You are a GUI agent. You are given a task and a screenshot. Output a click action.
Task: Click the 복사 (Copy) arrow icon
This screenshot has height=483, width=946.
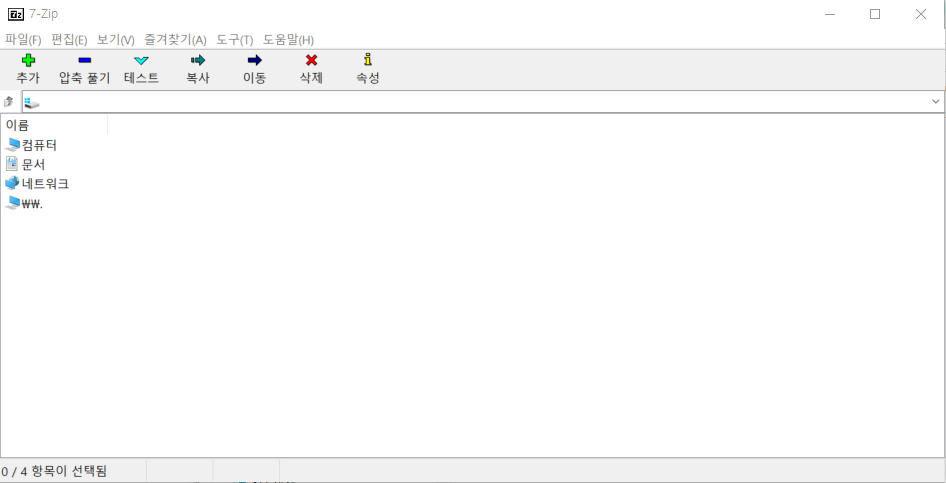click(198, 60)
